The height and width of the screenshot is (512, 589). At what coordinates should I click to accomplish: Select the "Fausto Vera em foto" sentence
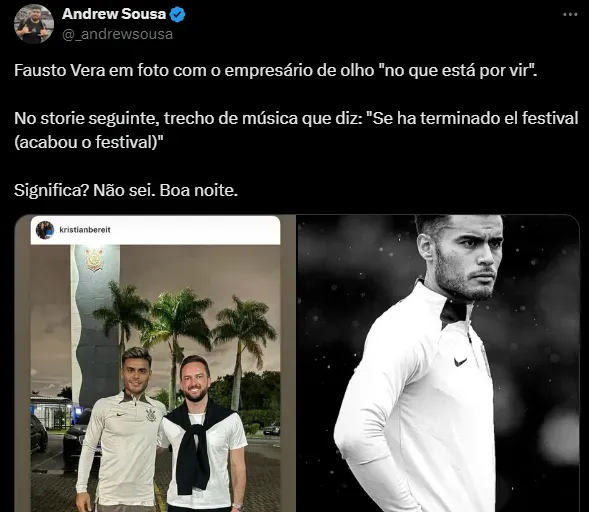276,70
